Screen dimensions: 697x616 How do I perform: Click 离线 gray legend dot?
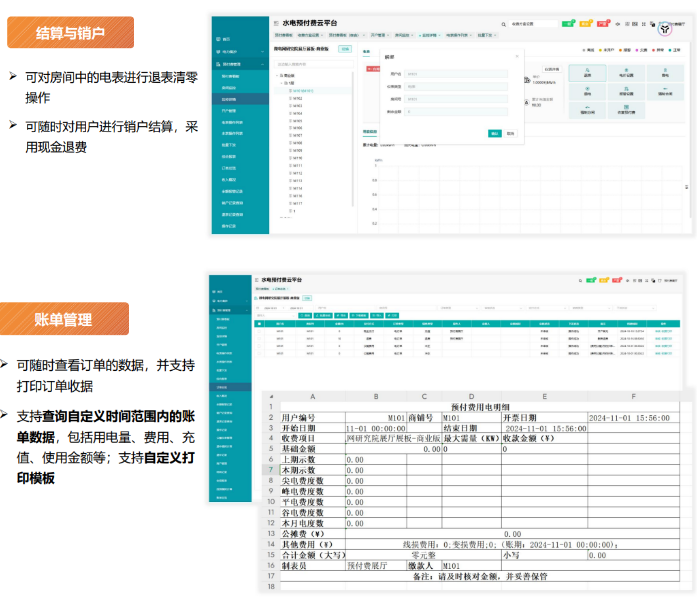click(x=583, y=50)
